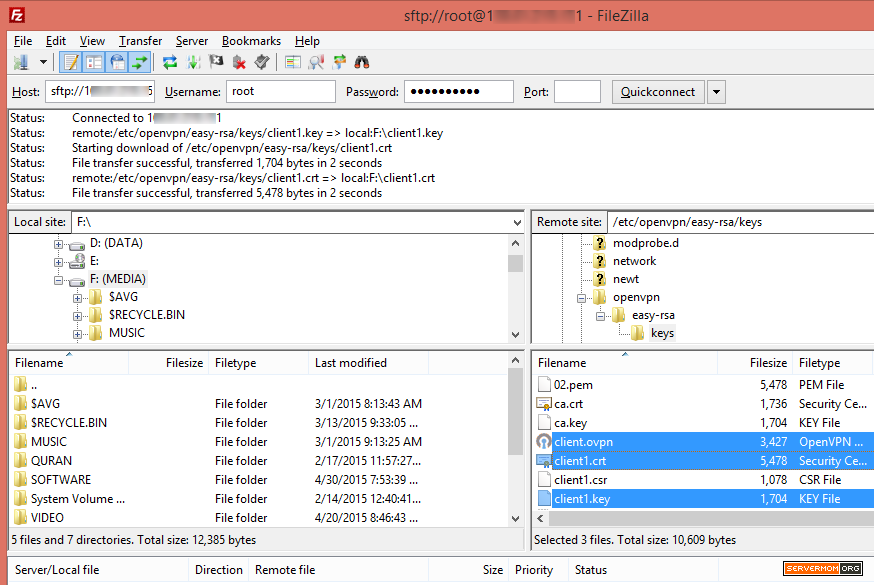Open the Edit menu
Screen dimensions: 874x585
[x=56, y=41]
